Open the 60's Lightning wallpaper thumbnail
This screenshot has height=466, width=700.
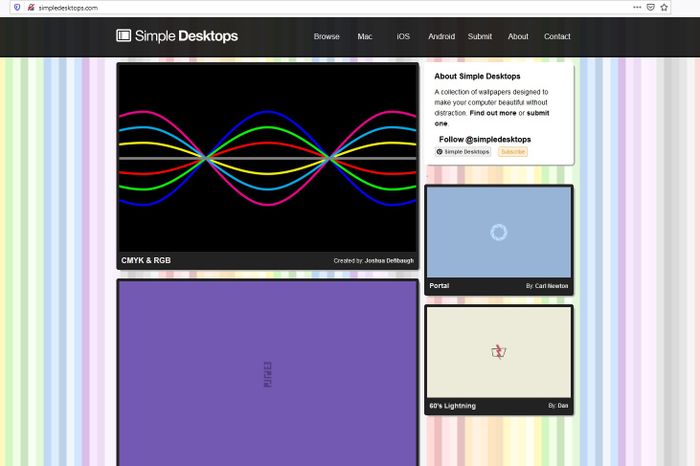click(x=498, y=351)
